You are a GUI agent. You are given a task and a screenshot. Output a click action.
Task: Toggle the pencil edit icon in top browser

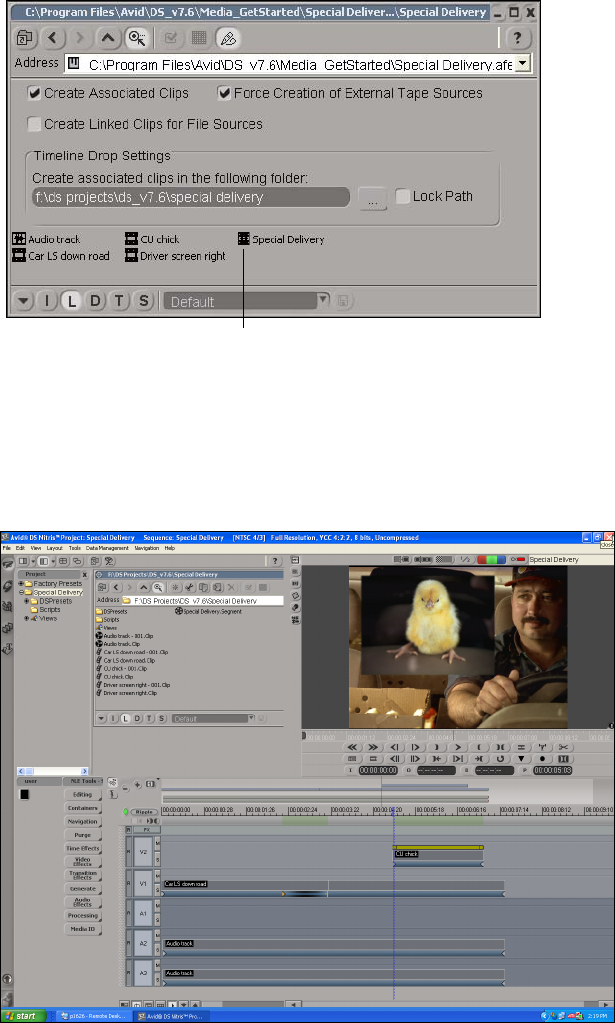coord(228,38)
